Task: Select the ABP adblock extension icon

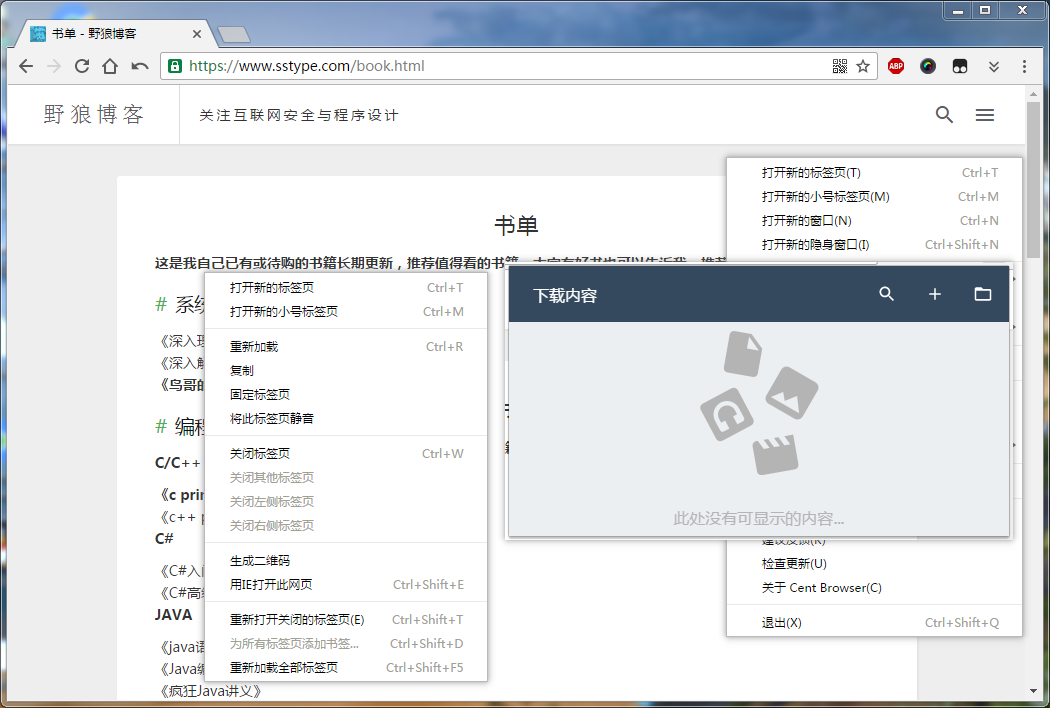Action: click(x=895, y=66)
